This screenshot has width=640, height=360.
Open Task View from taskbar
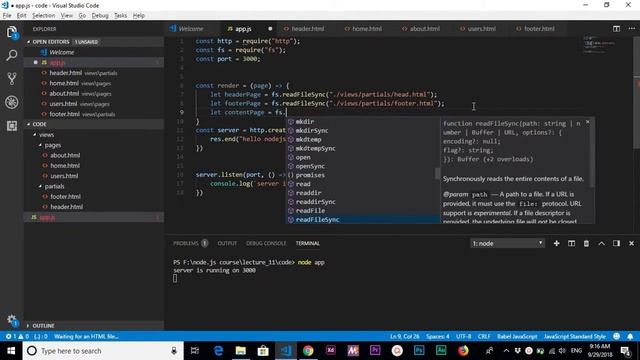195,351
